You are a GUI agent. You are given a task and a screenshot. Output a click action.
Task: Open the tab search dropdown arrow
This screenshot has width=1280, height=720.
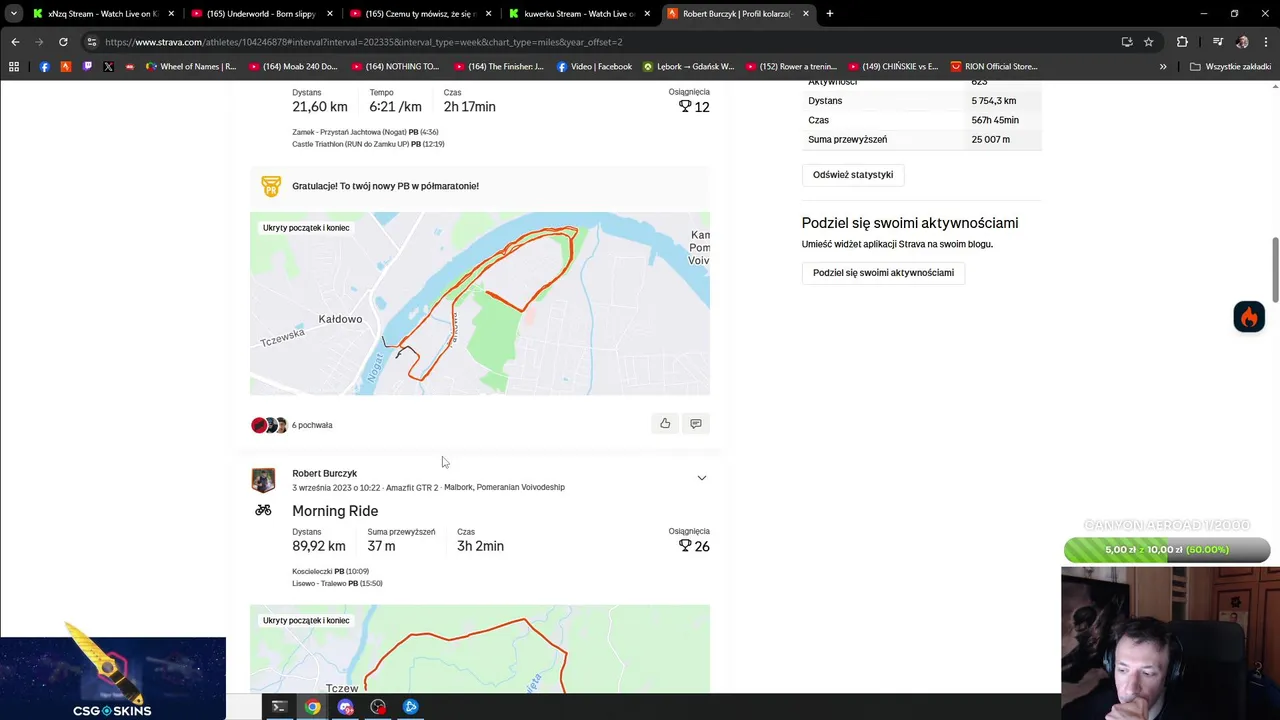pos(14,14)
